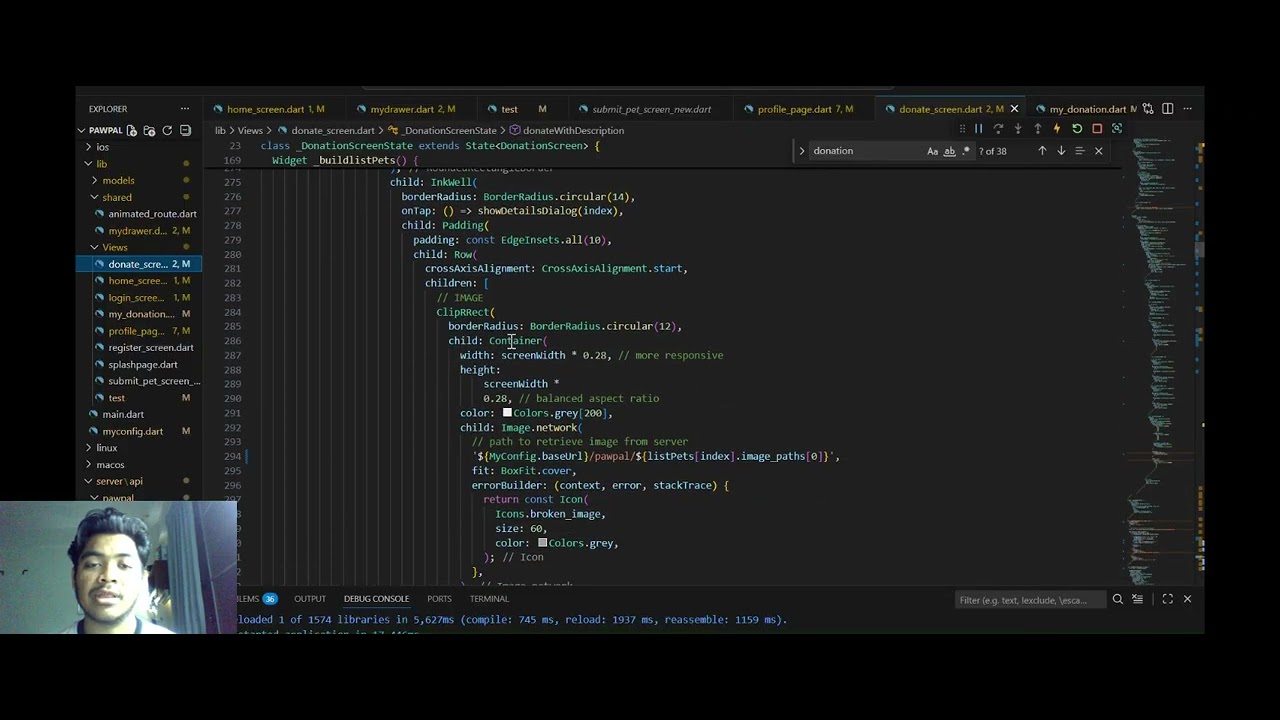Maximize the bottom panel
The height and width of the screenshot is (720, 1280).
pos(1167,599)
